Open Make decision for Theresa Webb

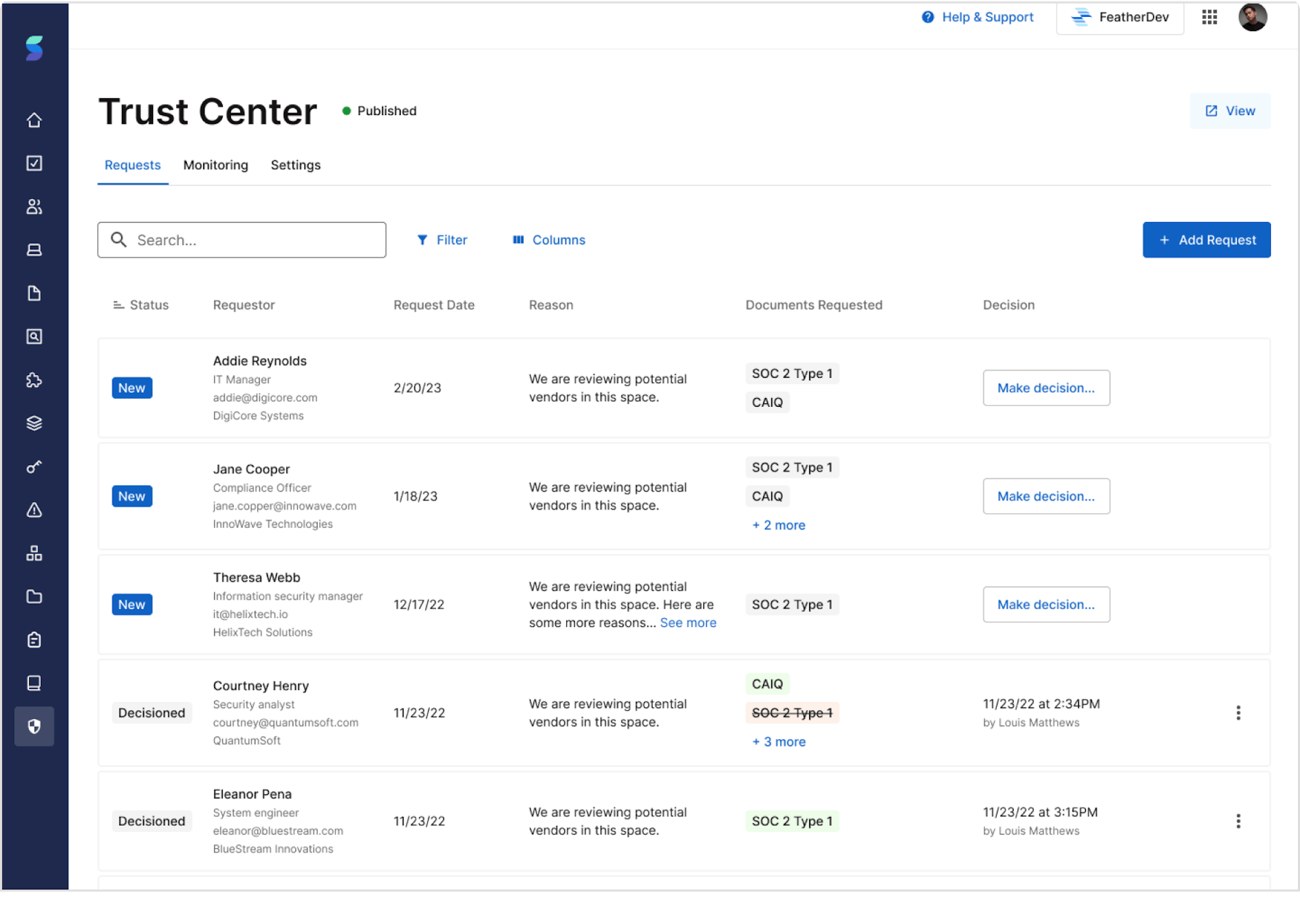coord(1045,604)
